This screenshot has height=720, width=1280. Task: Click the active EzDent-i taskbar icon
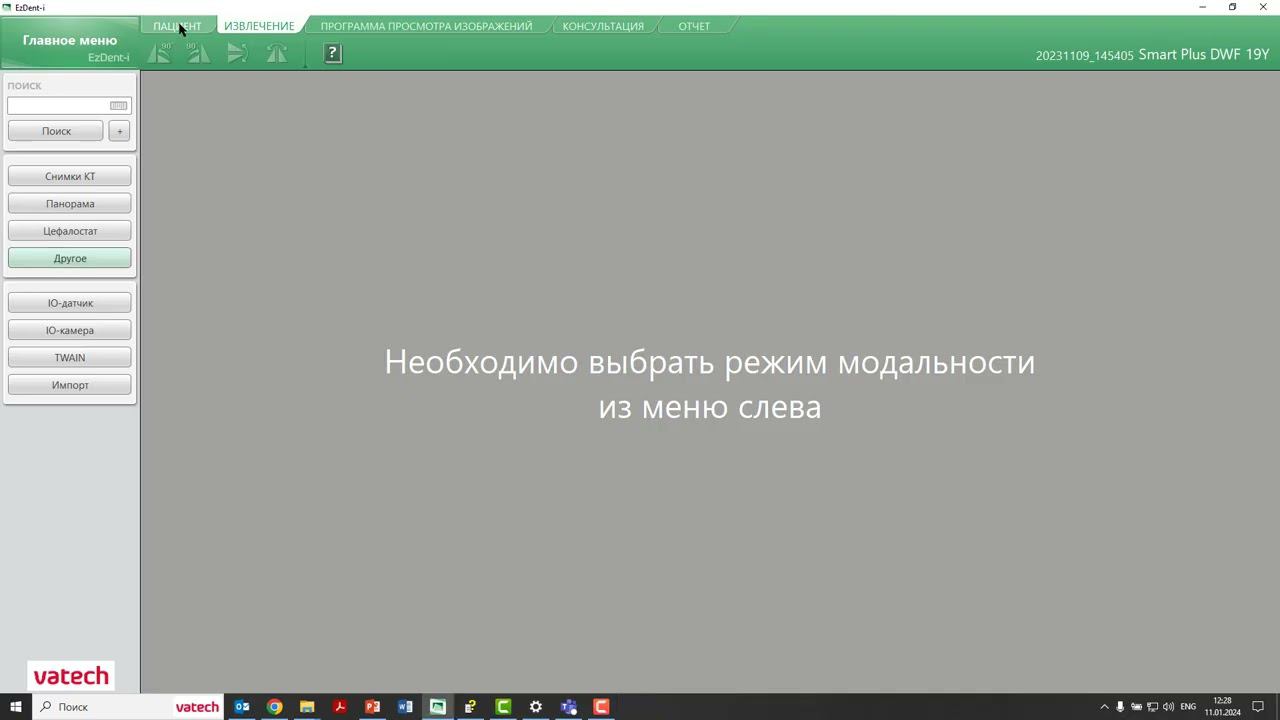pos(438,707)
